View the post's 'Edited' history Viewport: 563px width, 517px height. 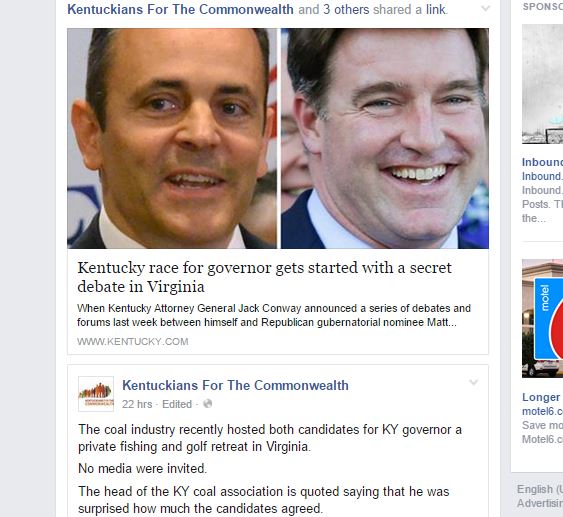[x=177, y=404]
